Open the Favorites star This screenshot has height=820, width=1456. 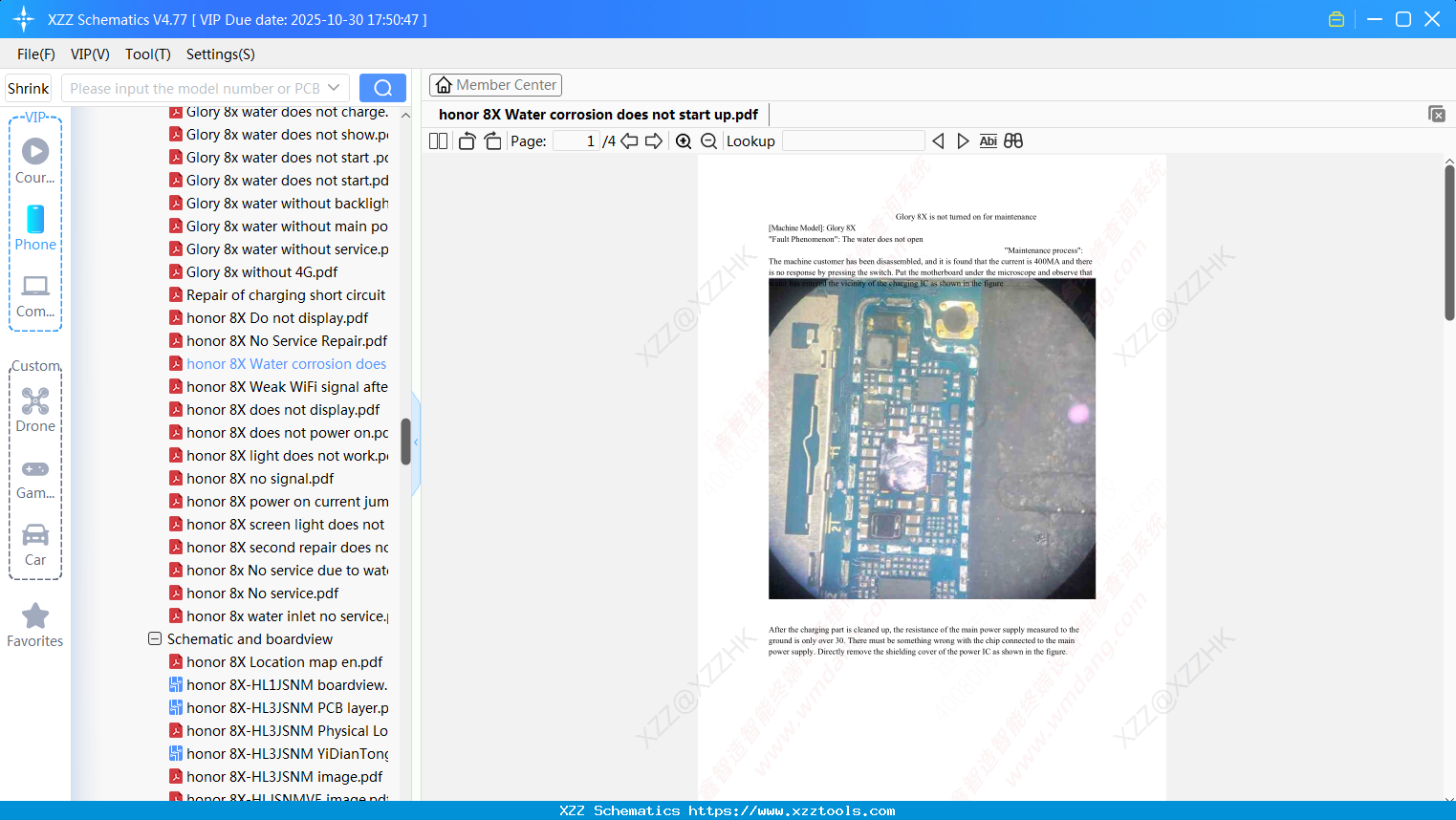[x=35, y=626]
